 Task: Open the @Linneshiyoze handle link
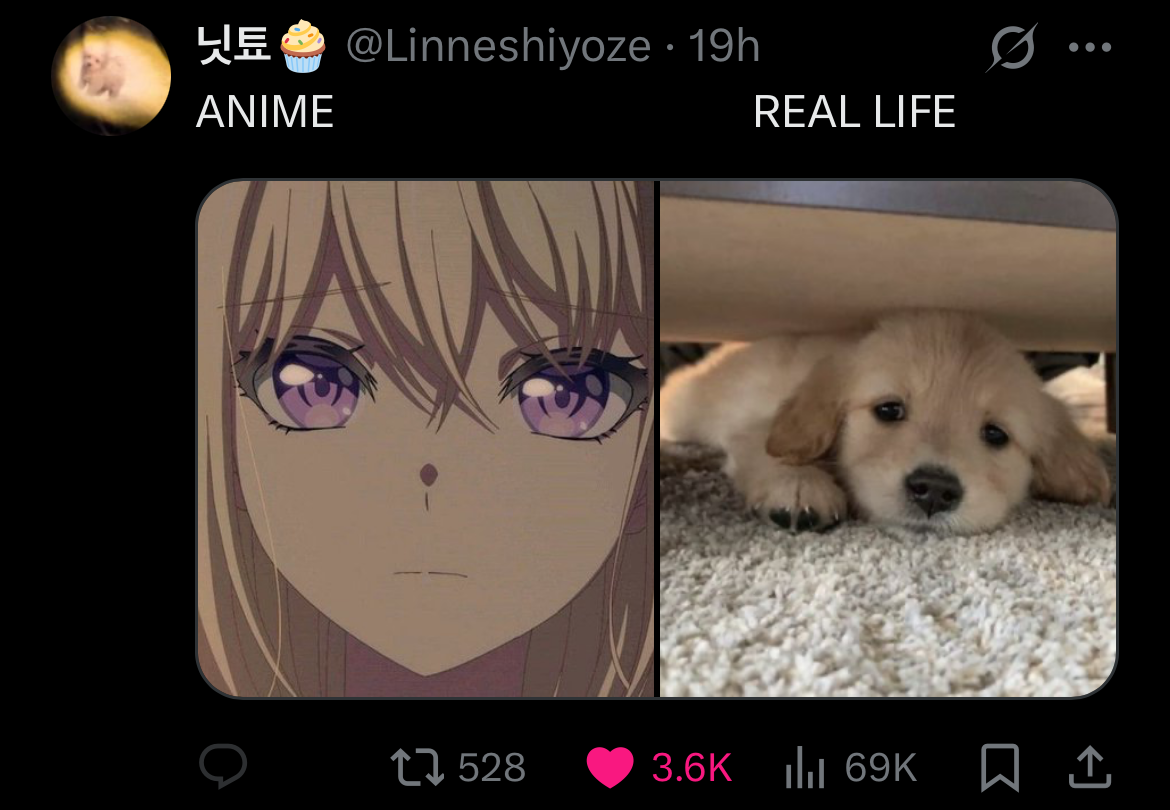498,46
